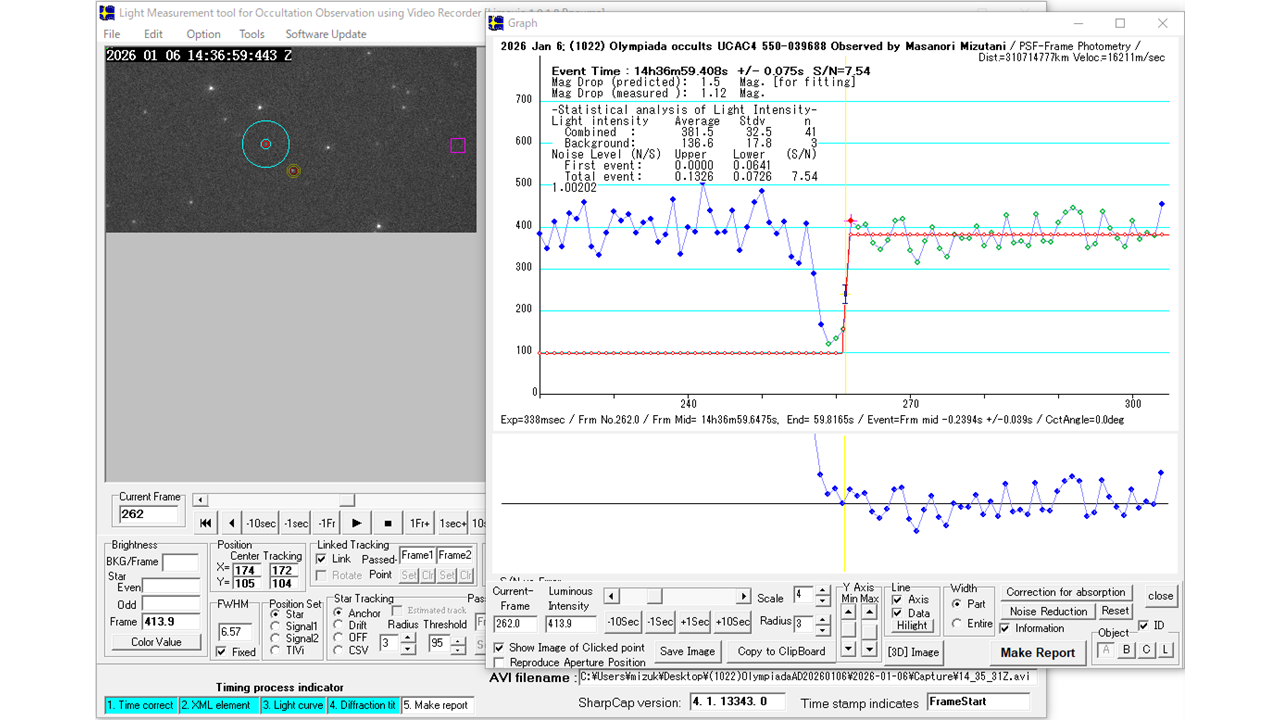Viewport: 1280px width, 720px height.
Task: Raise the Y Axis Max with up arrow
Action: click(869, 614)
